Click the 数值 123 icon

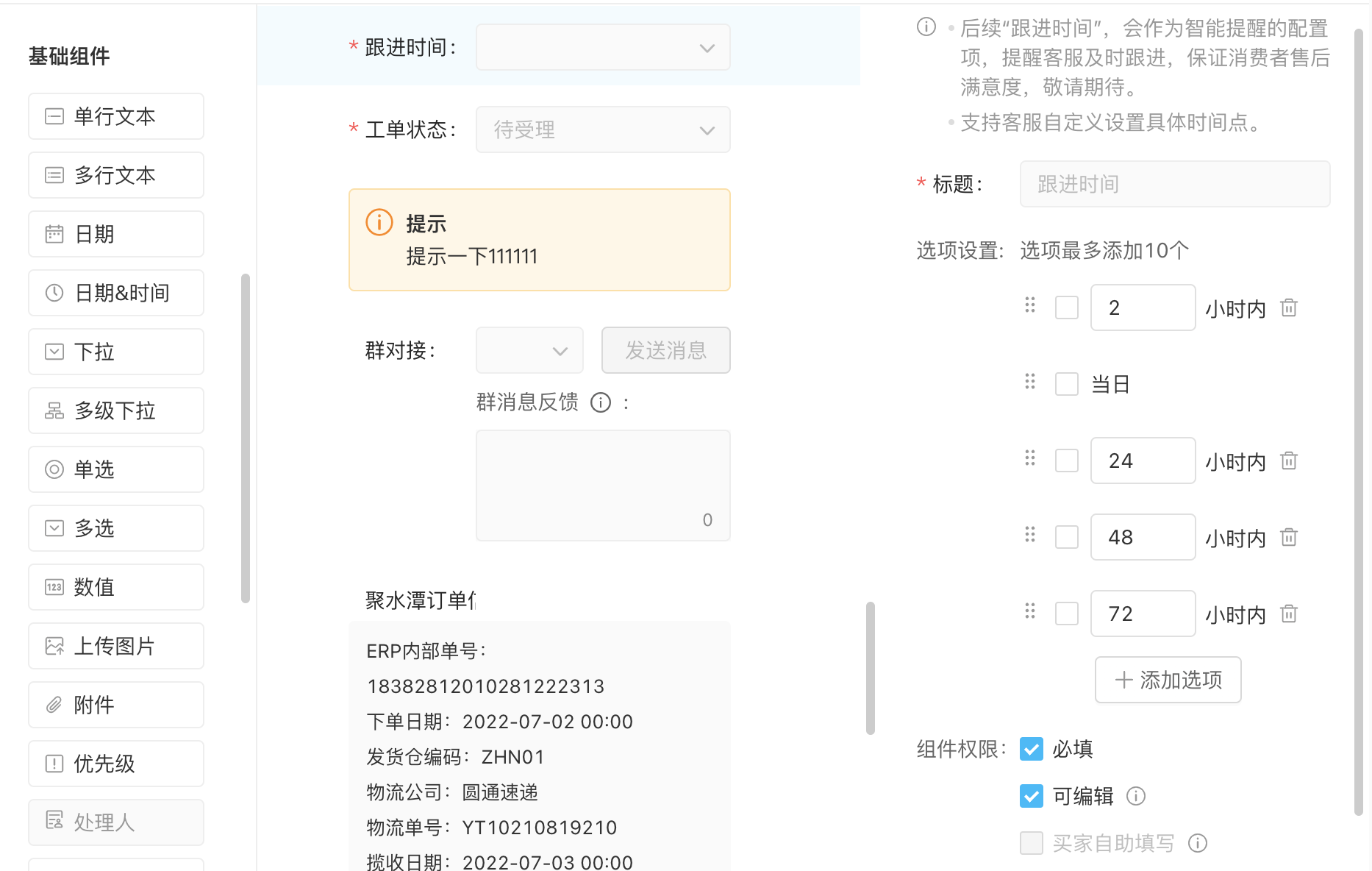(54, 587)
